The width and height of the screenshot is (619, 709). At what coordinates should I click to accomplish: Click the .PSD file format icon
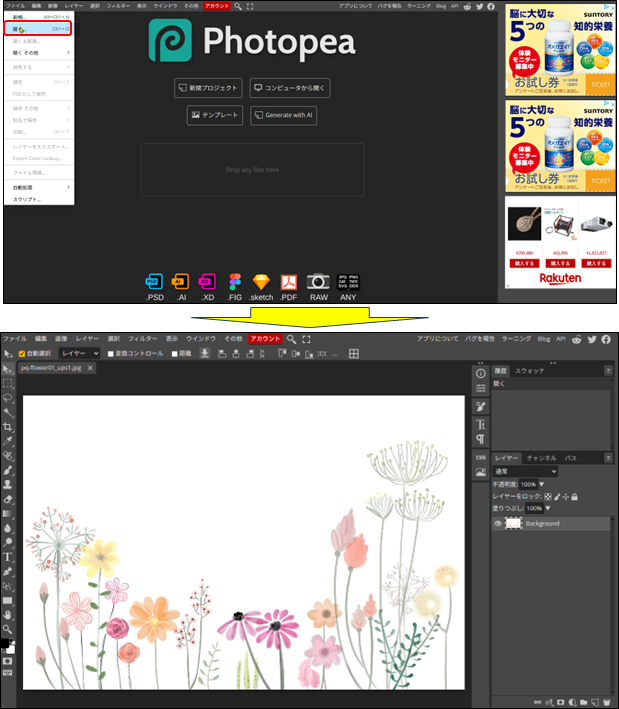(155, 284)
